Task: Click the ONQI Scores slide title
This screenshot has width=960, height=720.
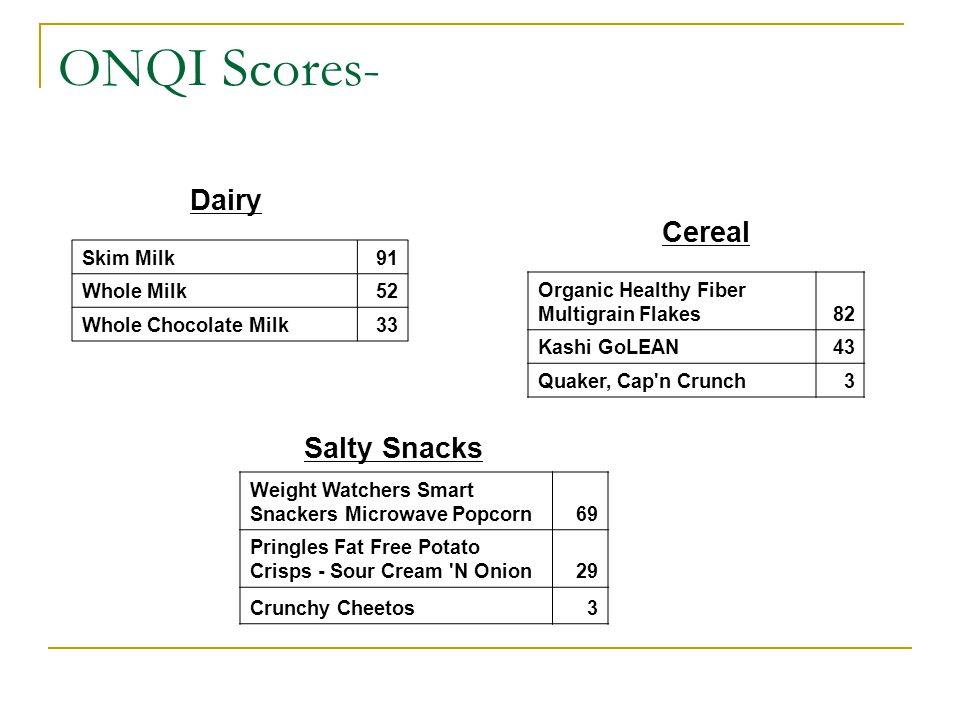Action: 219,70
